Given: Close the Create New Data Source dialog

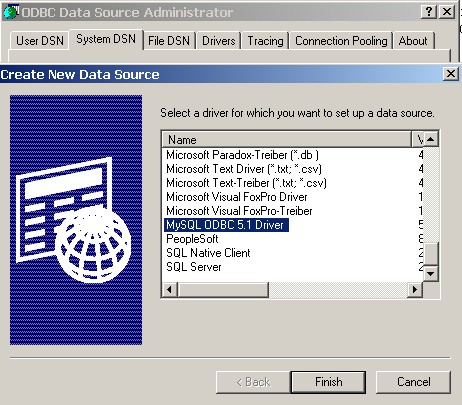Looking at the screenshot, I should 451,74.
